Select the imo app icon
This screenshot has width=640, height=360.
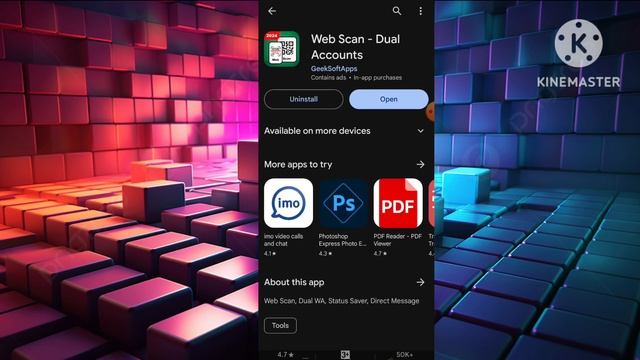pos(289,203)
